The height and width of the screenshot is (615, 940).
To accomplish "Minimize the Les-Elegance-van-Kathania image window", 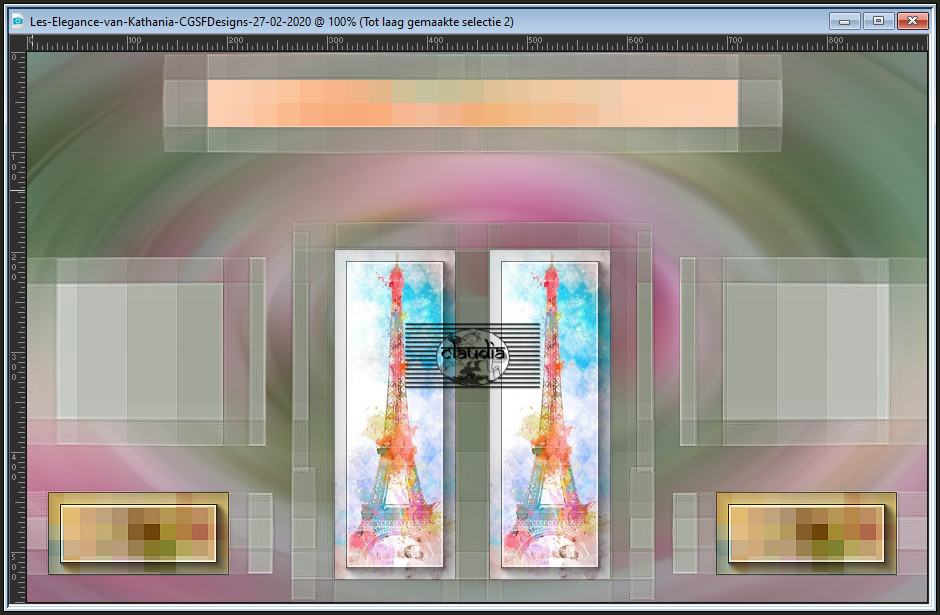I will click(x=845, y=21).
